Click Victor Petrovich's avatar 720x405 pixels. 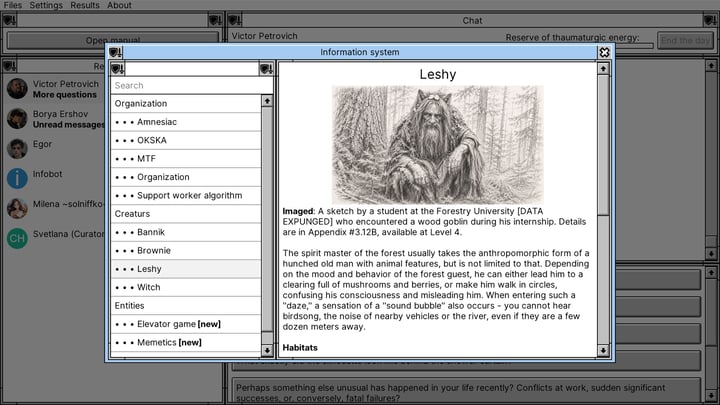click(x=17, y=89)
